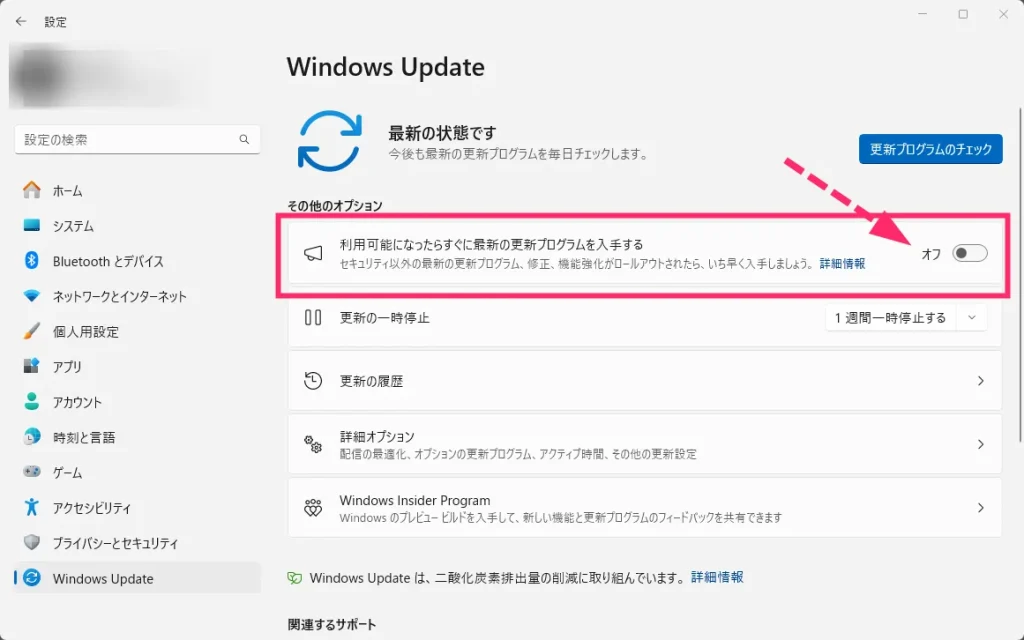Expand Windows Insider Program chevron
The height and width of the screenshot is (640, 1024).
pyautogui.click(x=980, y=507)
